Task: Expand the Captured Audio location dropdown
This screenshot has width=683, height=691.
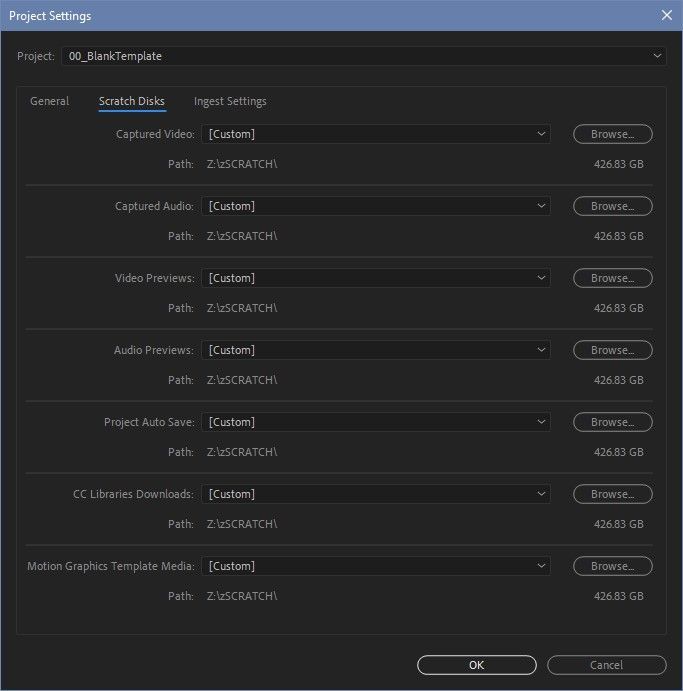Action: click(376, 206)
